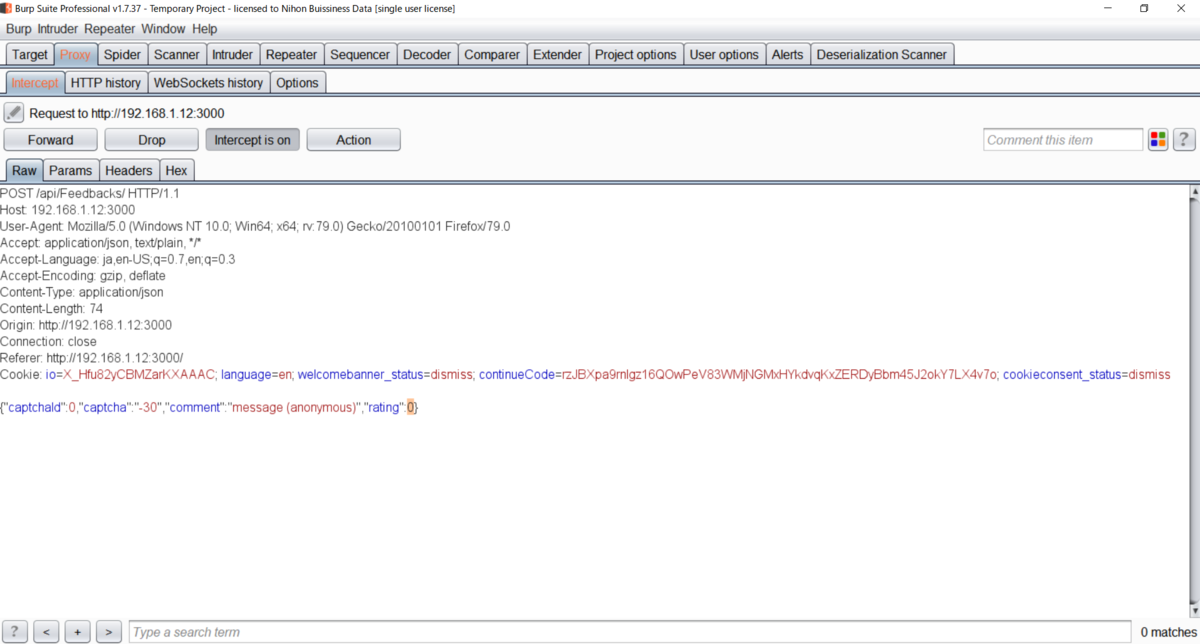Open the WebSockets history sub-tab

[208, 83]
